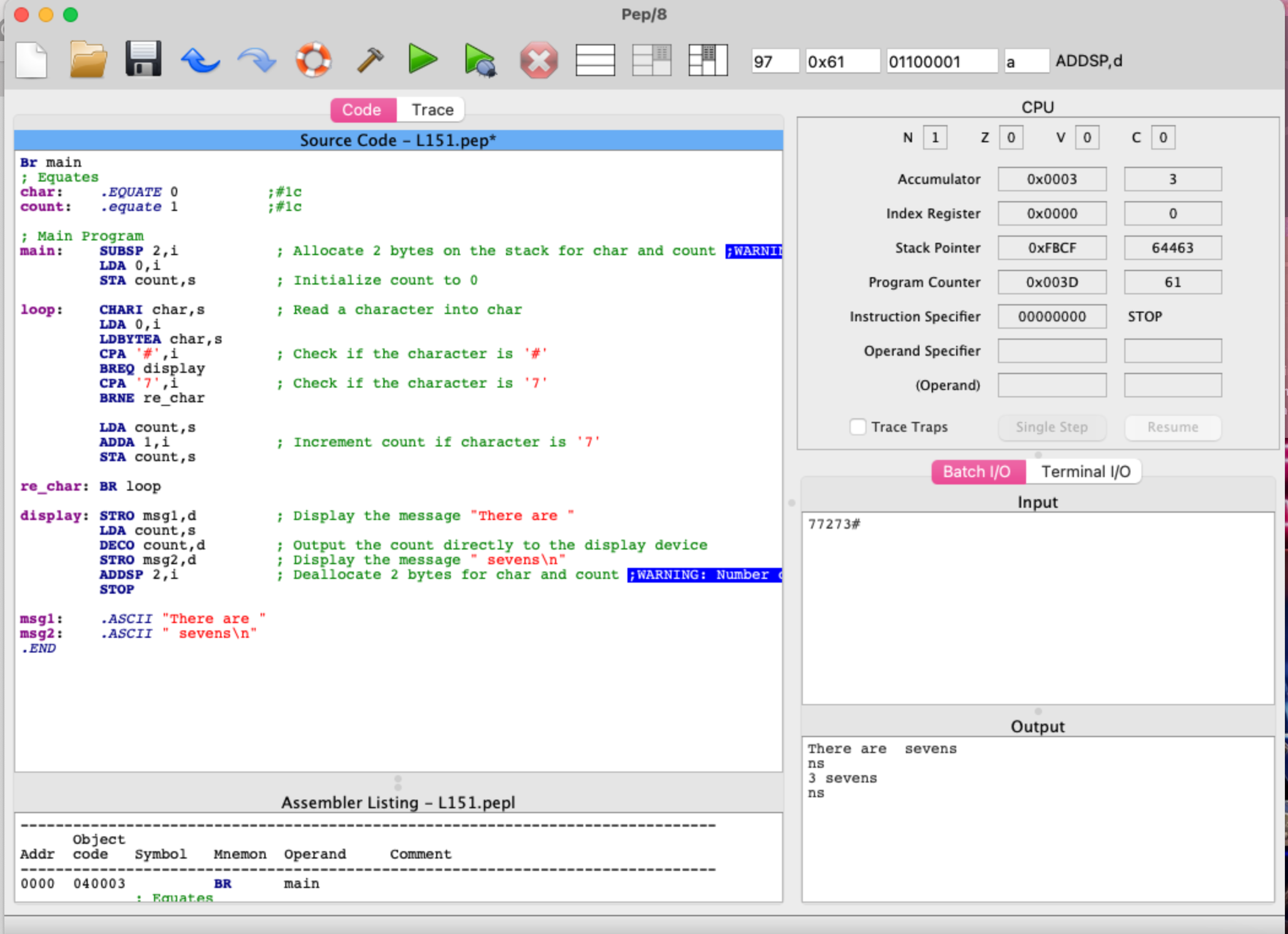Open help via the lifebuoy icon
The image size is (1288, 934).
point(313,60)
